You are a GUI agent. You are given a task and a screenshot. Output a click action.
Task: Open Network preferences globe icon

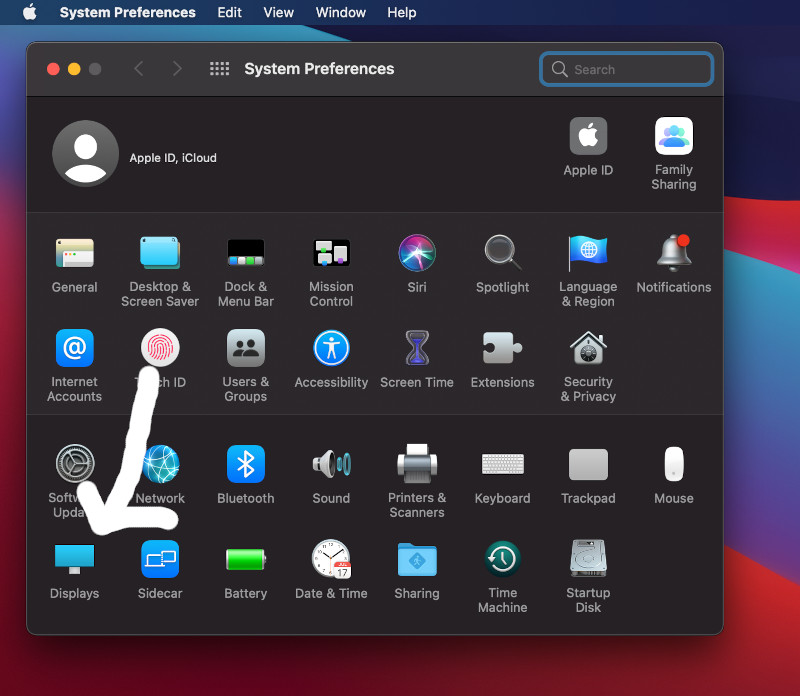coord(161,464)
